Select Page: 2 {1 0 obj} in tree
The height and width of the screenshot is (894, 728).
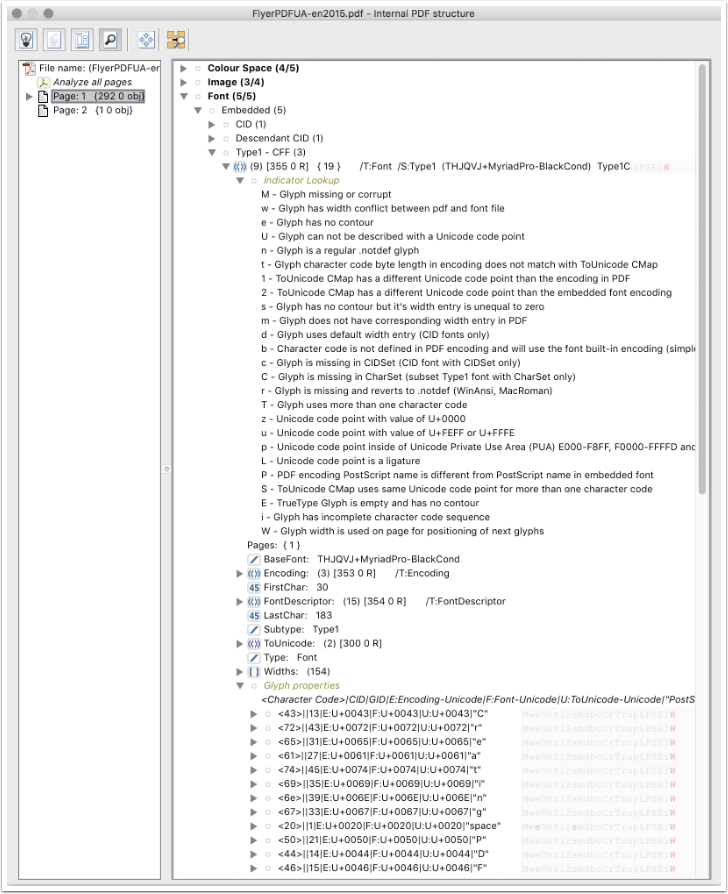click(x=93, y=111)
